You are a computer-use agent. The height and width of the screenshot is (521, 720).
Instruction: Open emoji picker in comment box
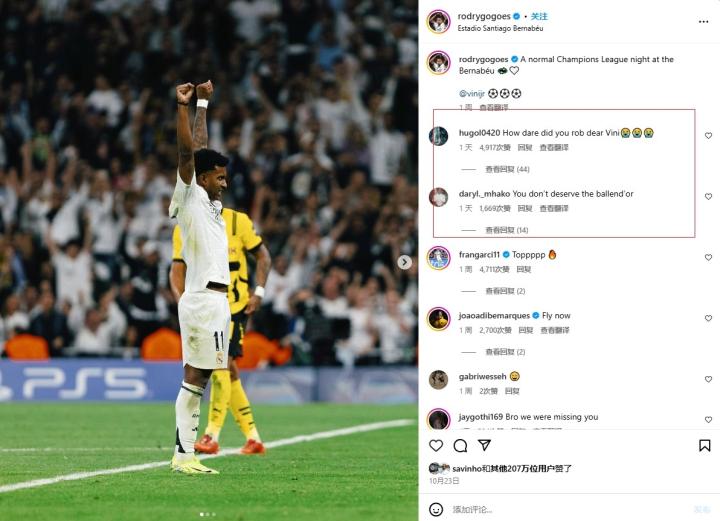(436, 509)
